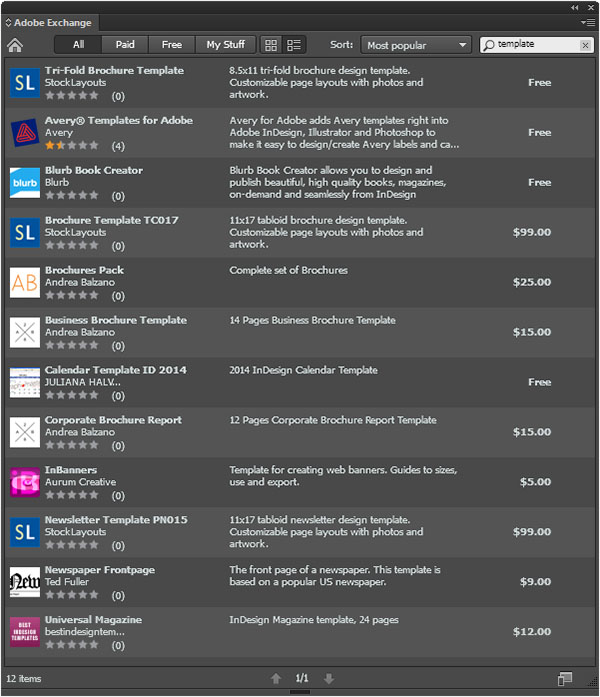Click Newsletter Template PN015 SL icon
The width and height of the screenshot is (600, 697).
(25, 532)
